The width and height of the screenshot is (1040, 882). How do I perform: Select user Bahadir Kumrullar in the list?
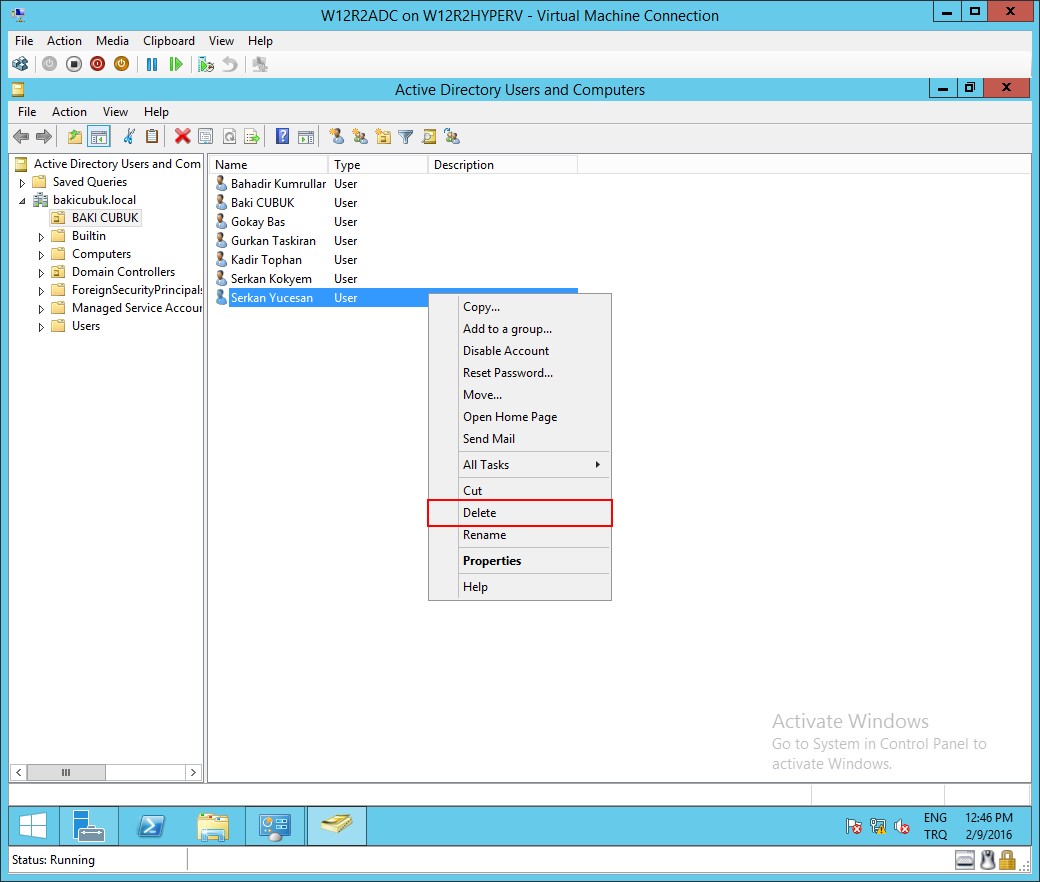coord(278,184)
